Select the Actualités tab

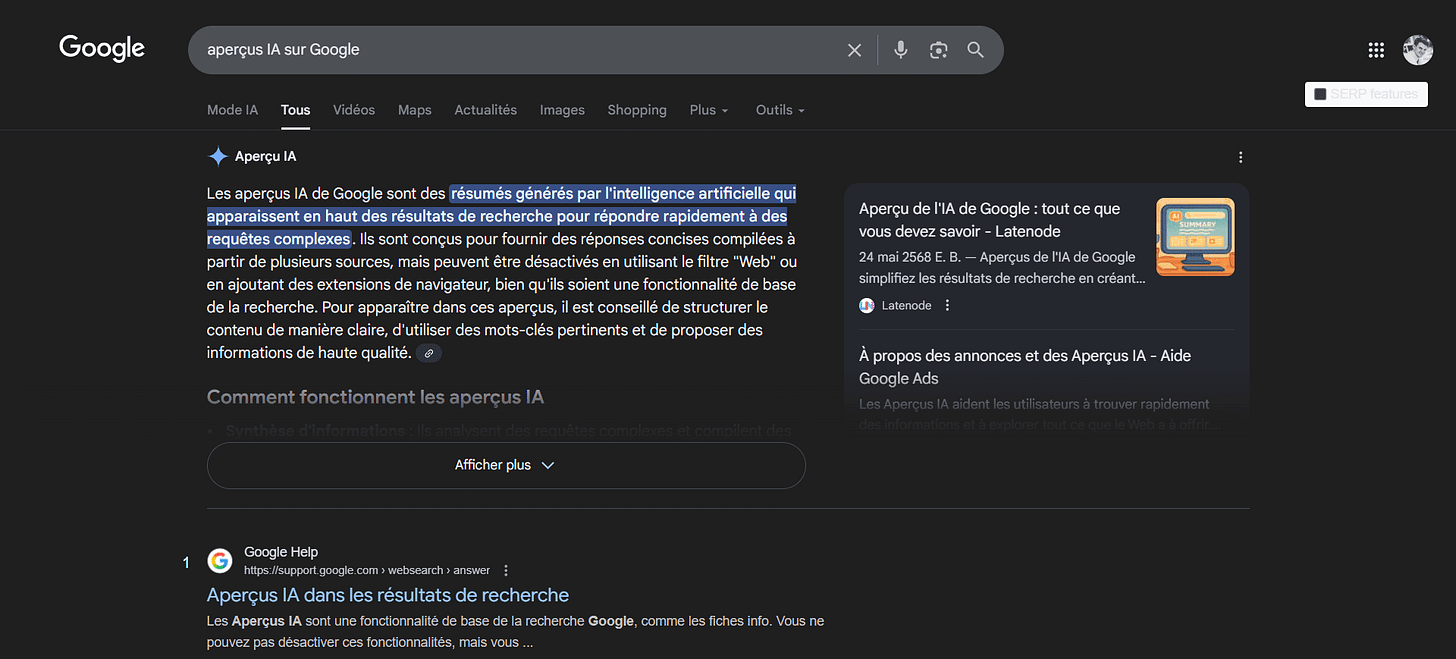point(486,110)
